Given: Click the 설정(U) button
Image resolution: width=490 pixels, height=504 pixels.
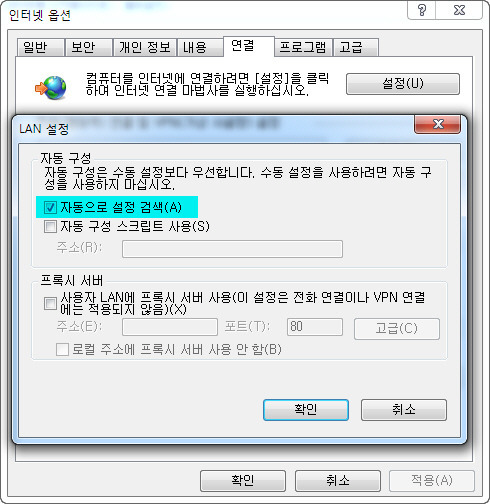Looking at the screenshot, I should coord(403,84).
